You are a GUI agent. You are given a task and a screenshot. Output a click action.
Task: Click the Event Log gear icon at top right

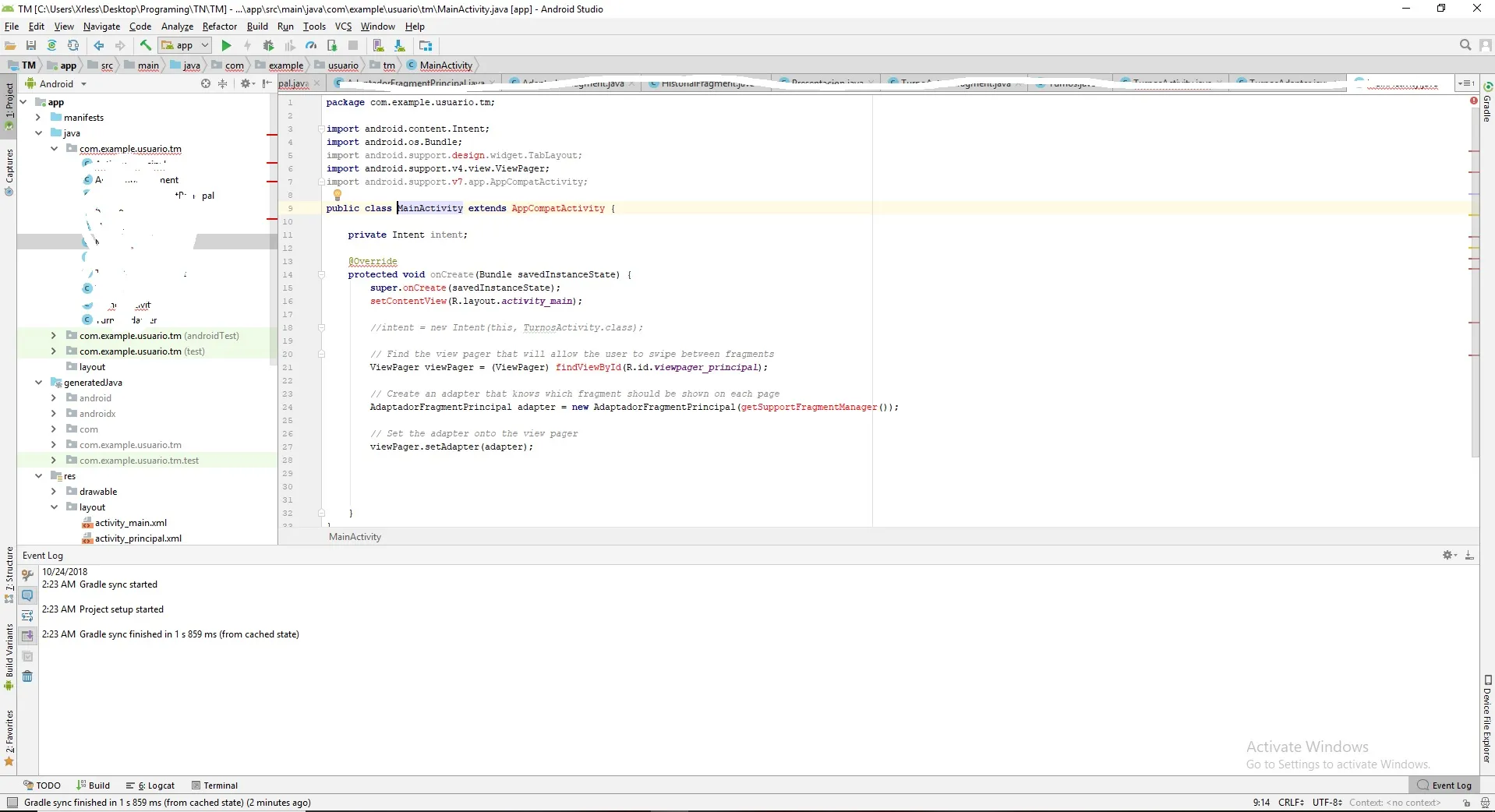pyautogui.click(x=1450, y=556)
